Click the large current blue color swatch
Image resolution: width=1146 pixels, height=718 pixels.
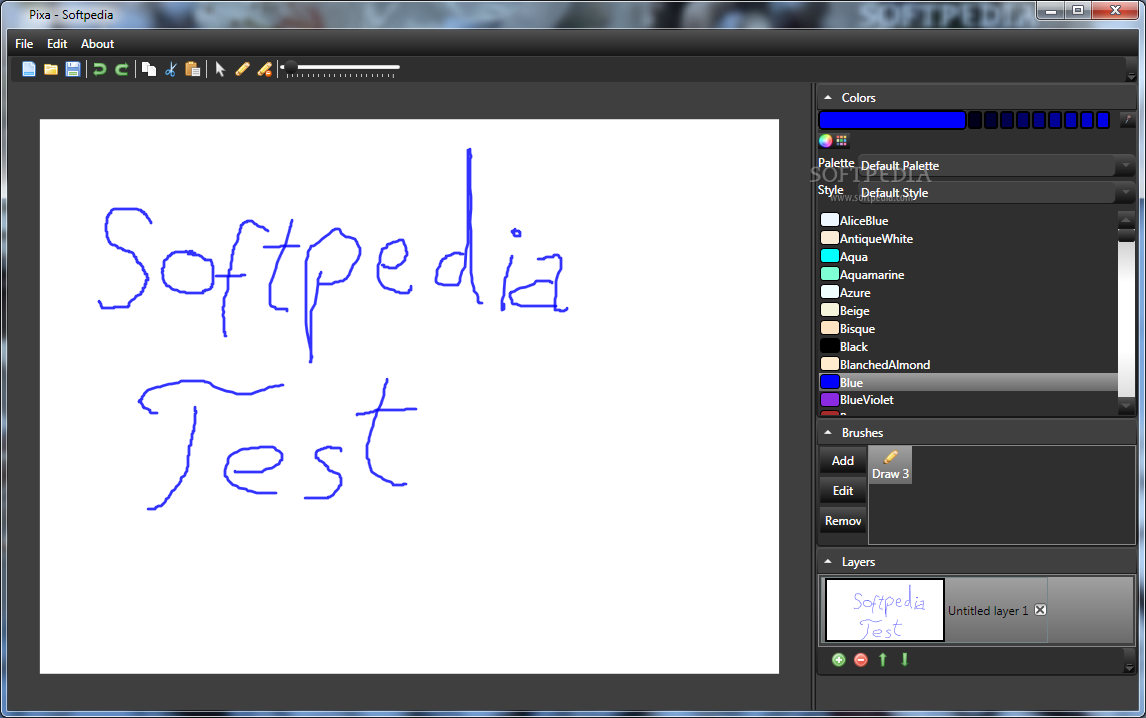point(892,120)
